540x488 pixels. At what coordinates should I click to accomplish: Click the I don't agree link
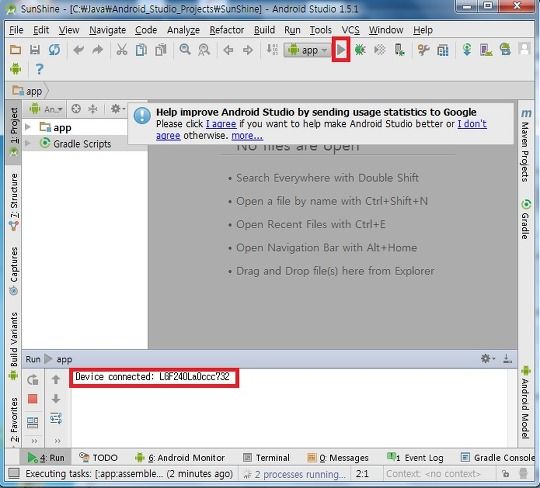[x=472, y=124]
